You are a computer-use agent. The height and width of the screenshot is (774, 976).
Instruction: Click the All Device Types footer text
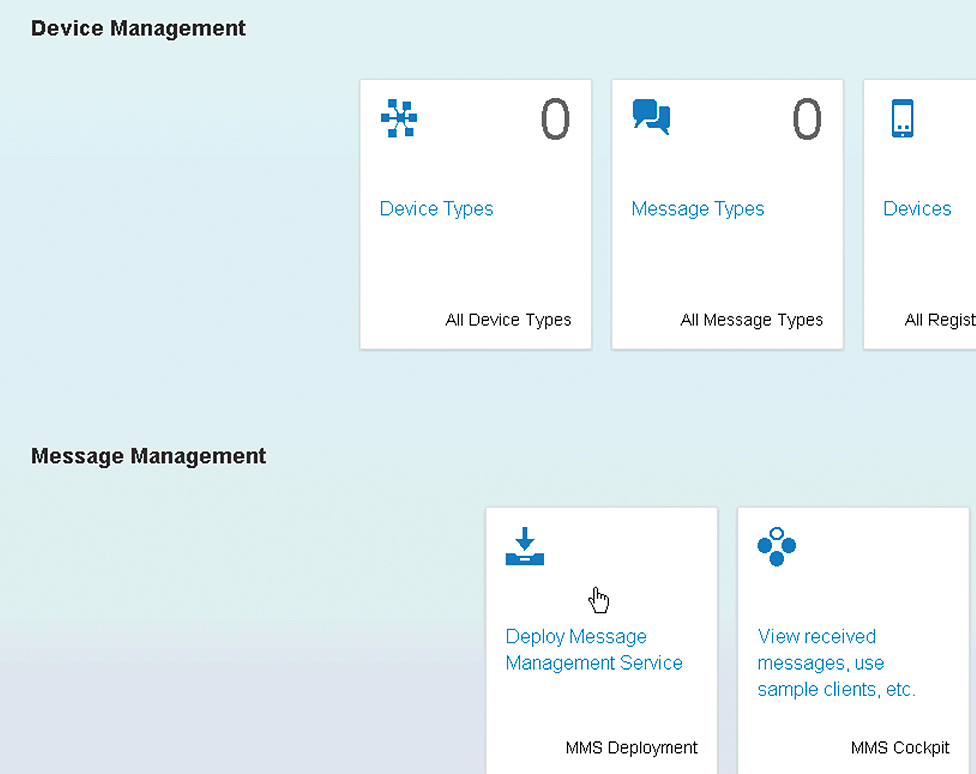tap(508, 320)
